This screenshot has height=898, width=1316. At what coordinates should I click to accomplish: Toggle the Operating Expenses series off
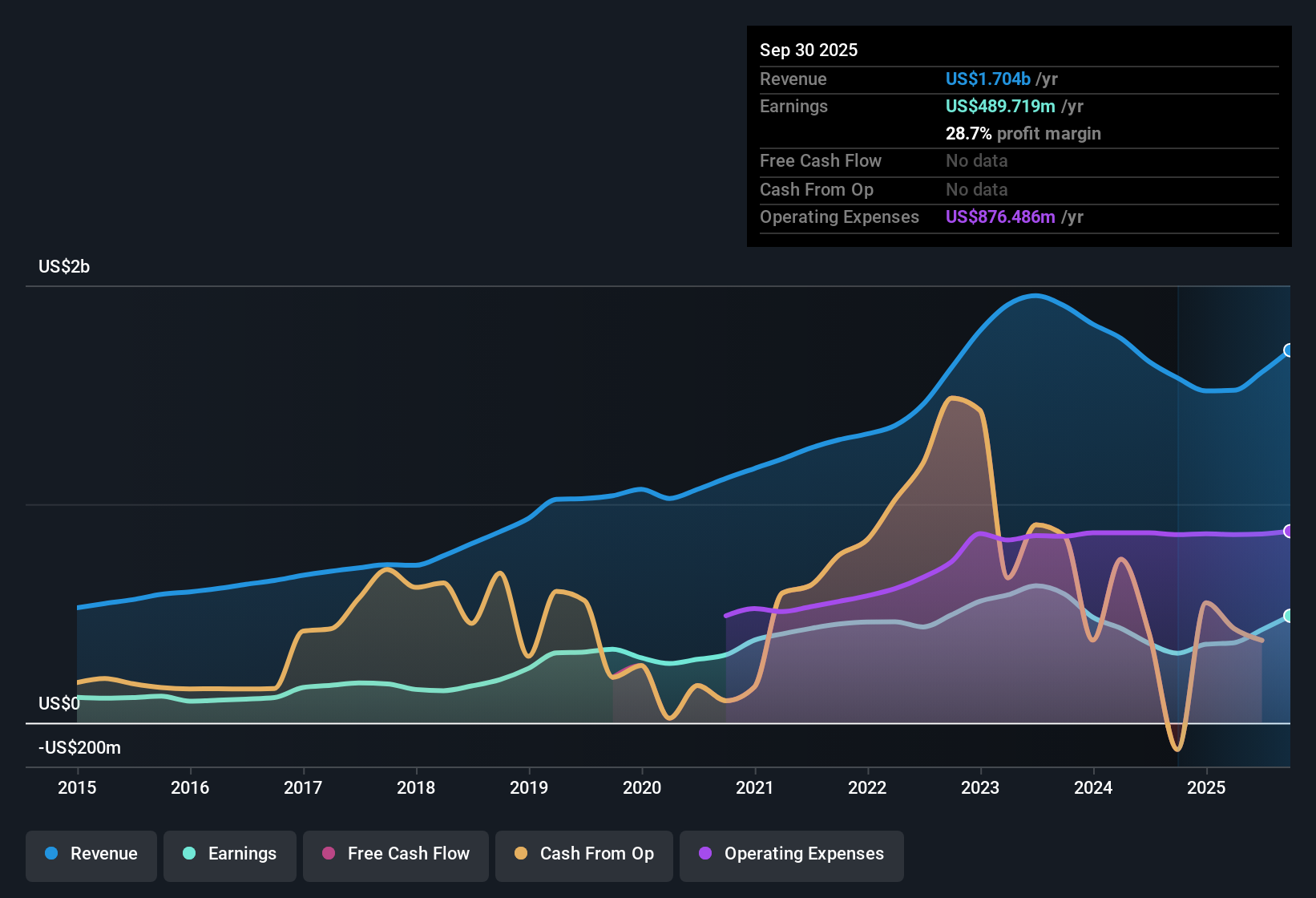791,854
